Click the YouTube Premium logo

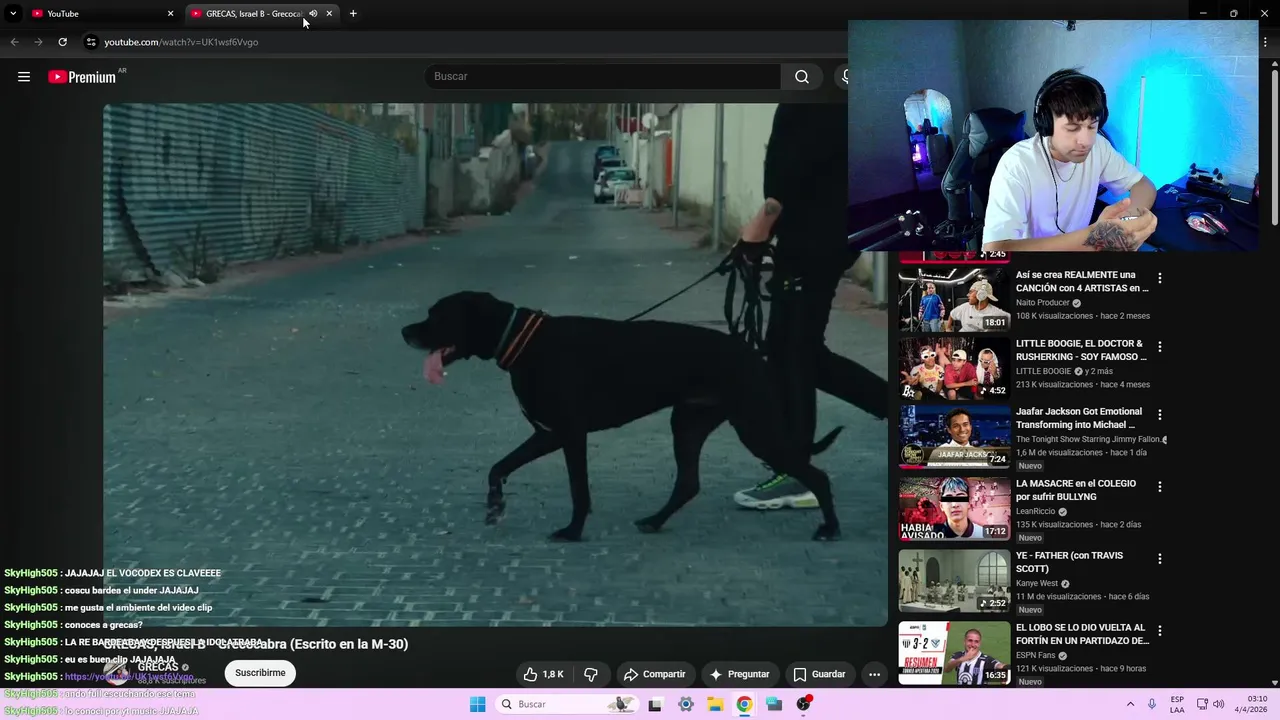coord(82,77)
